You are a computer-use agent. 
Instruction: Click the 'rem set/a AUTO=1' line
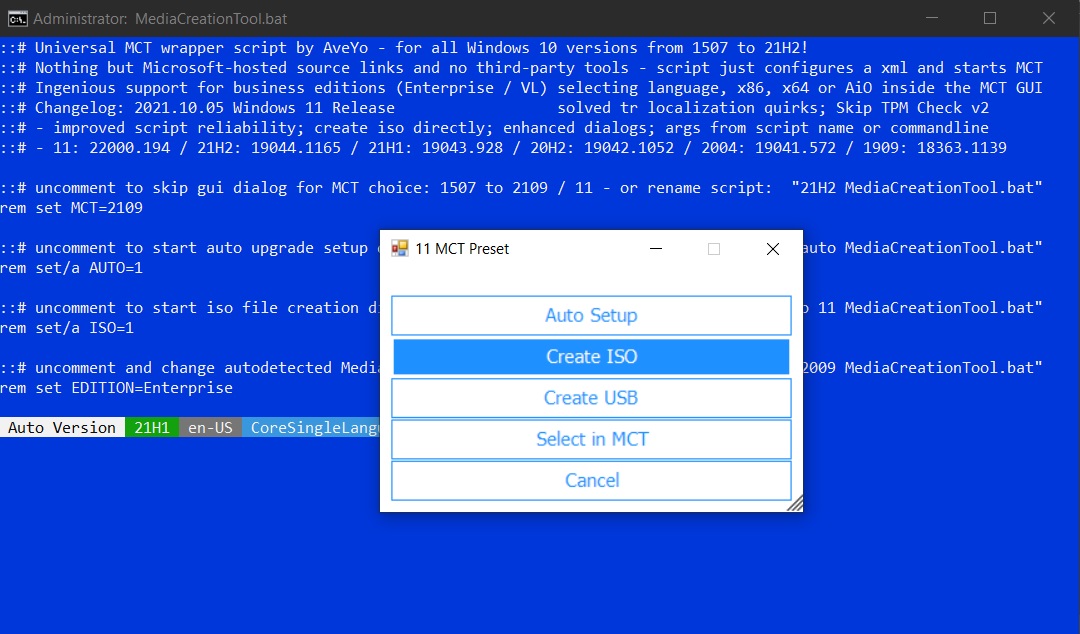[x=72, y=267]
